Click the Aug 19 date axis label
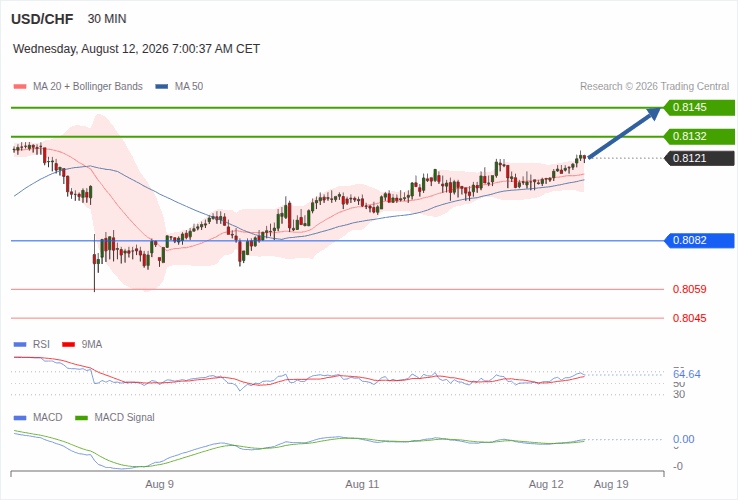 pos(611,484)
